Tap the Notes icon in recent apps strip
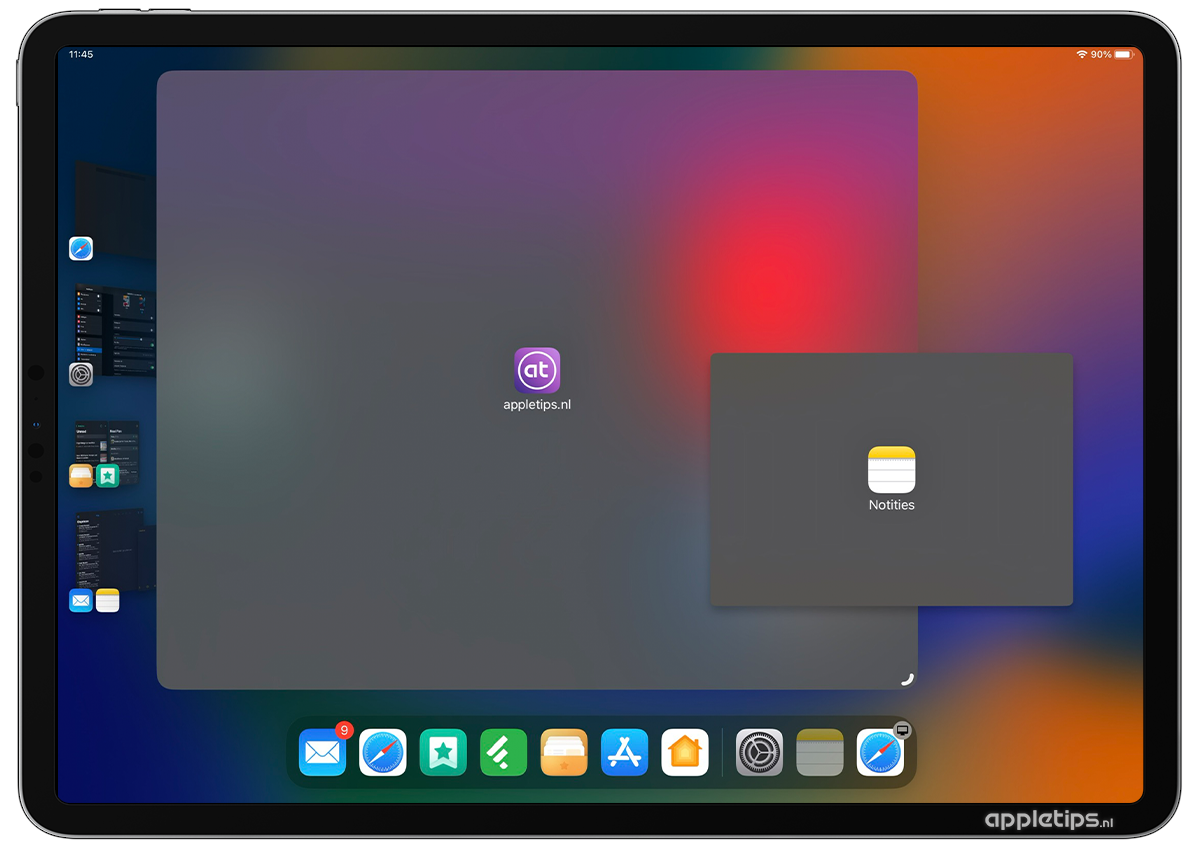 tap(107, 600)
